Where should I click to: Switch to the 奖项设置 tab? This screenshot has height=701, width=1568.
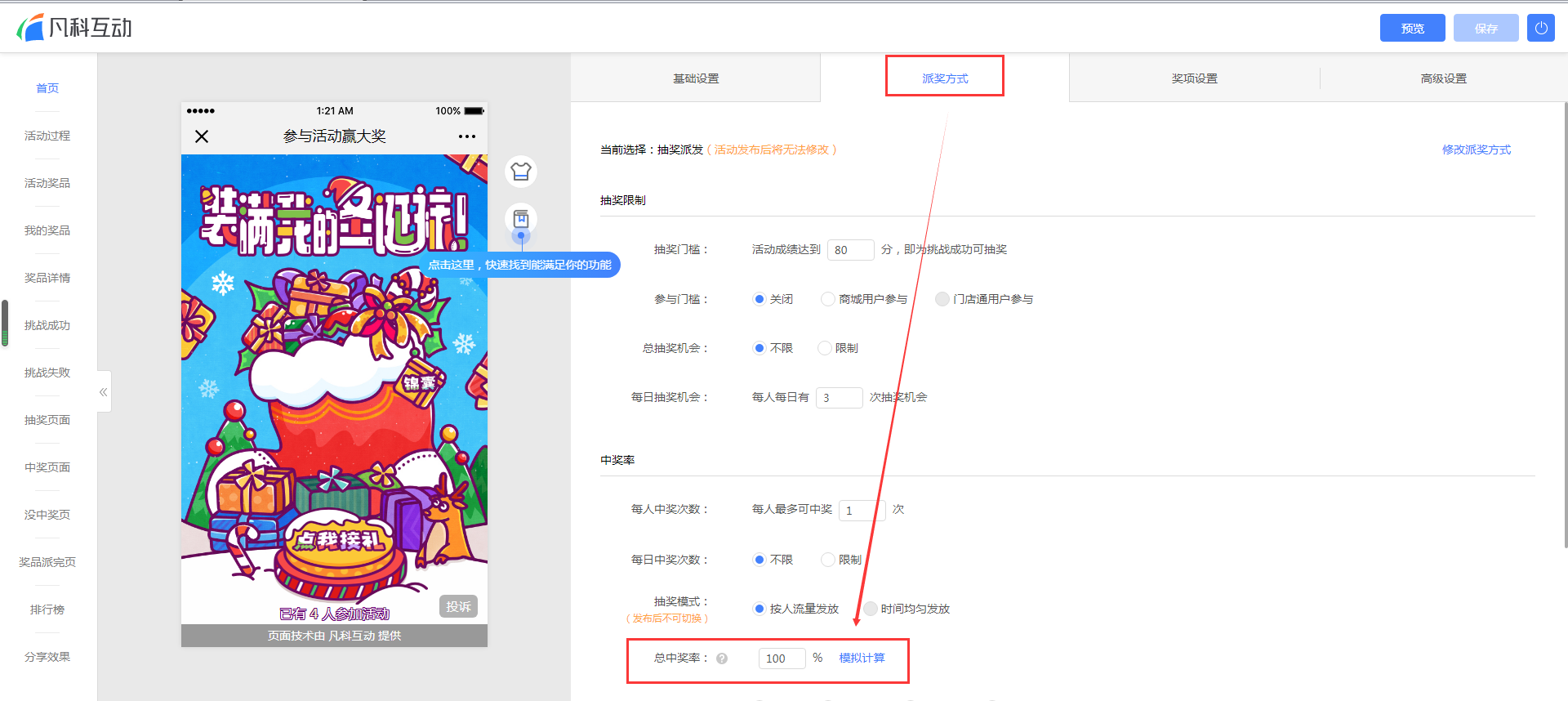coord(1195,78)
